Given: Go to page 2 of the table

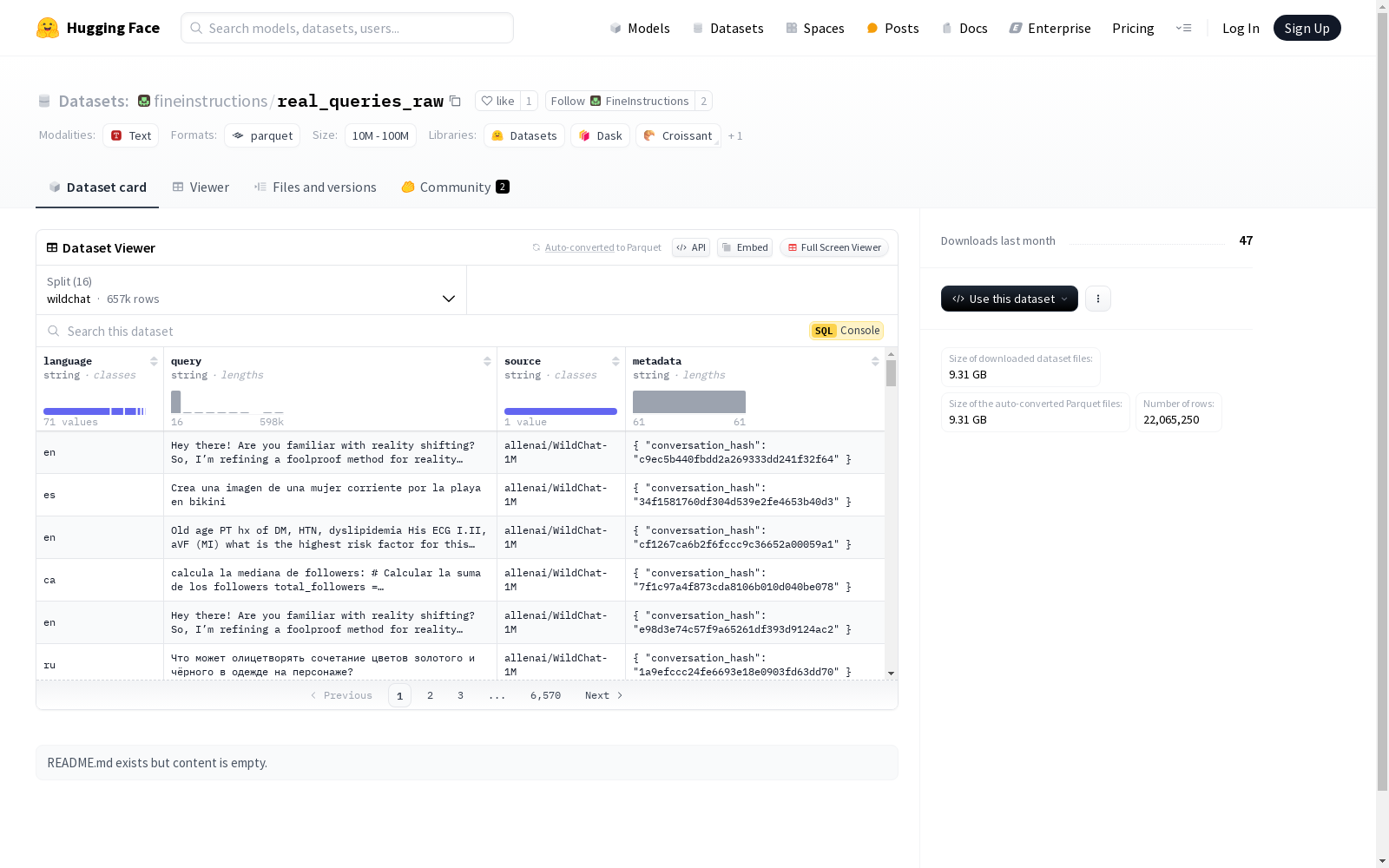Looking at the screenshot, I should coord(430,695).
